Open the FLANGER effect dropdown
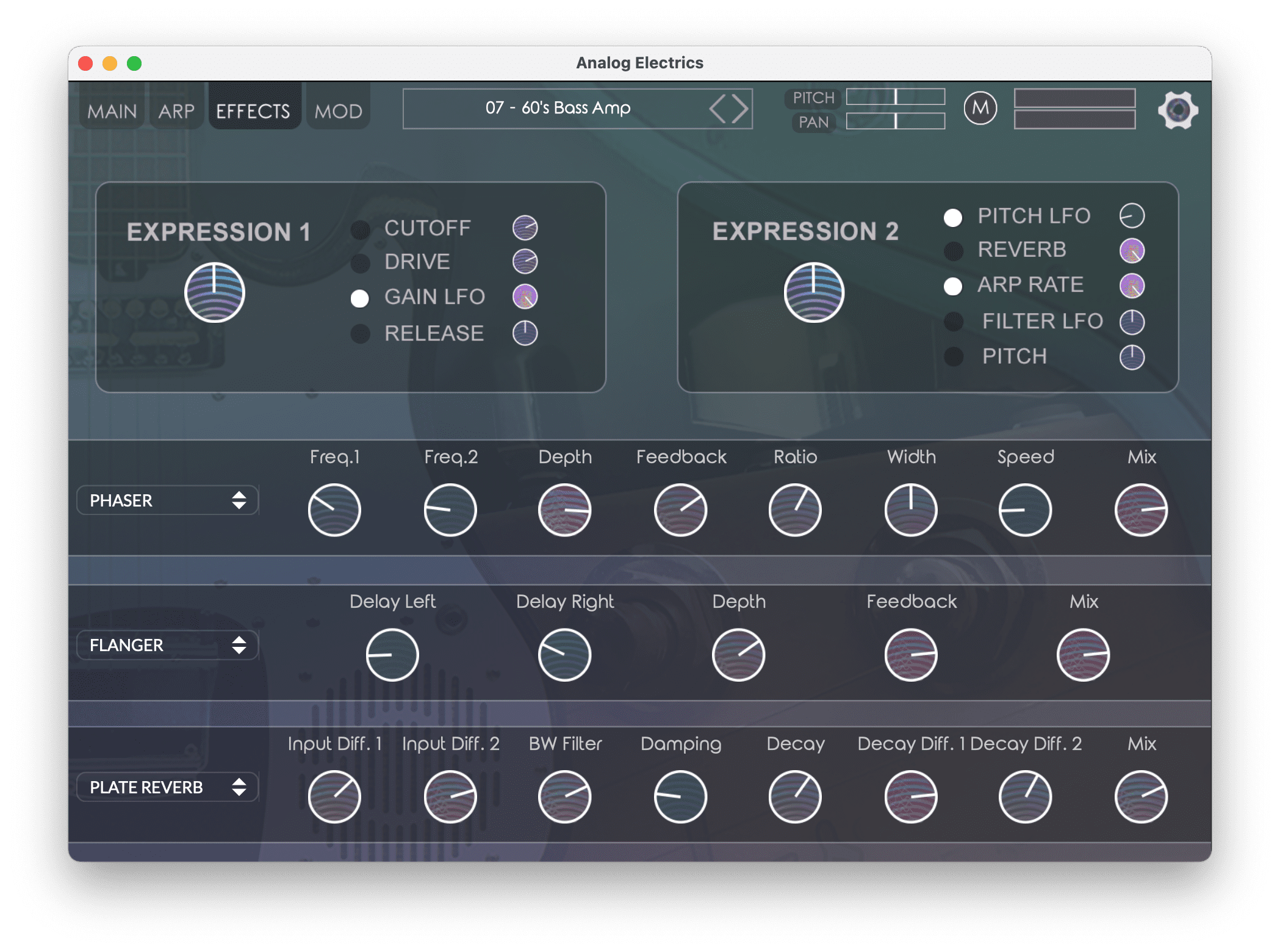The height and width of the screenshot is (952, 1280). pos(167,645)
